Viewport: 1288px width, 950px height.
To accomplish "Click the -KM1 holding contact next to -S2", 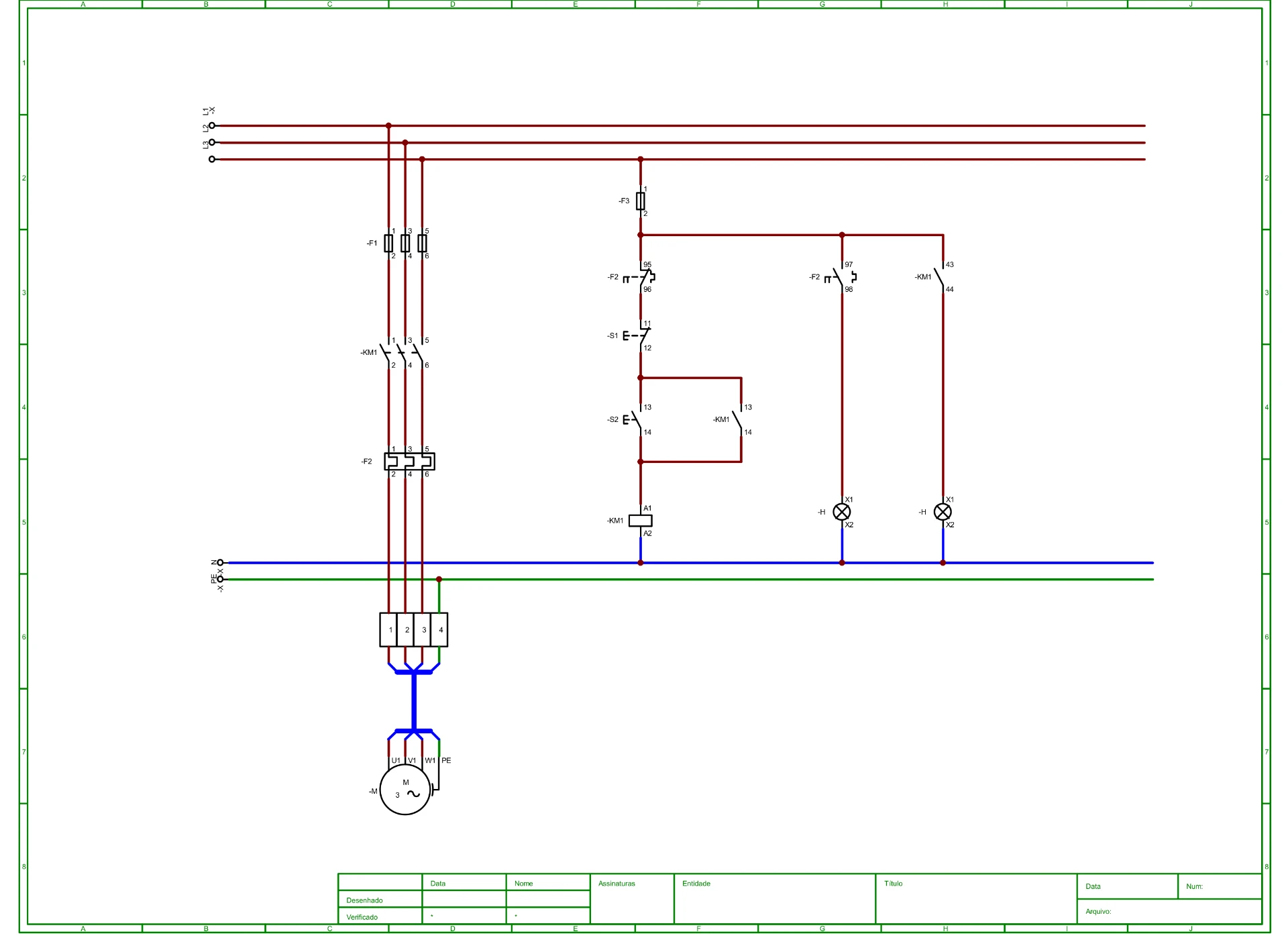I will click(737, 420).
